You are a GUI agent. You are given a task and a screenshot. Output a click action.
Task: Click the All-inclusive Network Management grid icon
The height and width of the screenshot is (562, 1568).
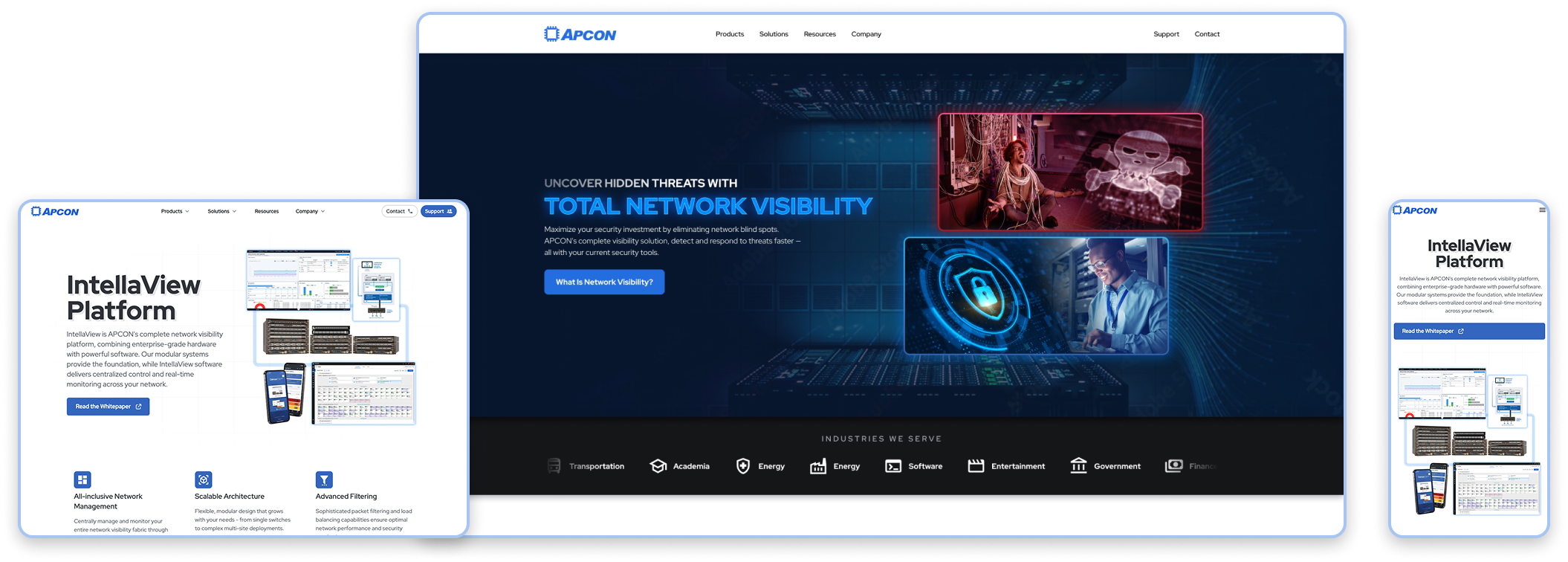[x=82, y=479]
